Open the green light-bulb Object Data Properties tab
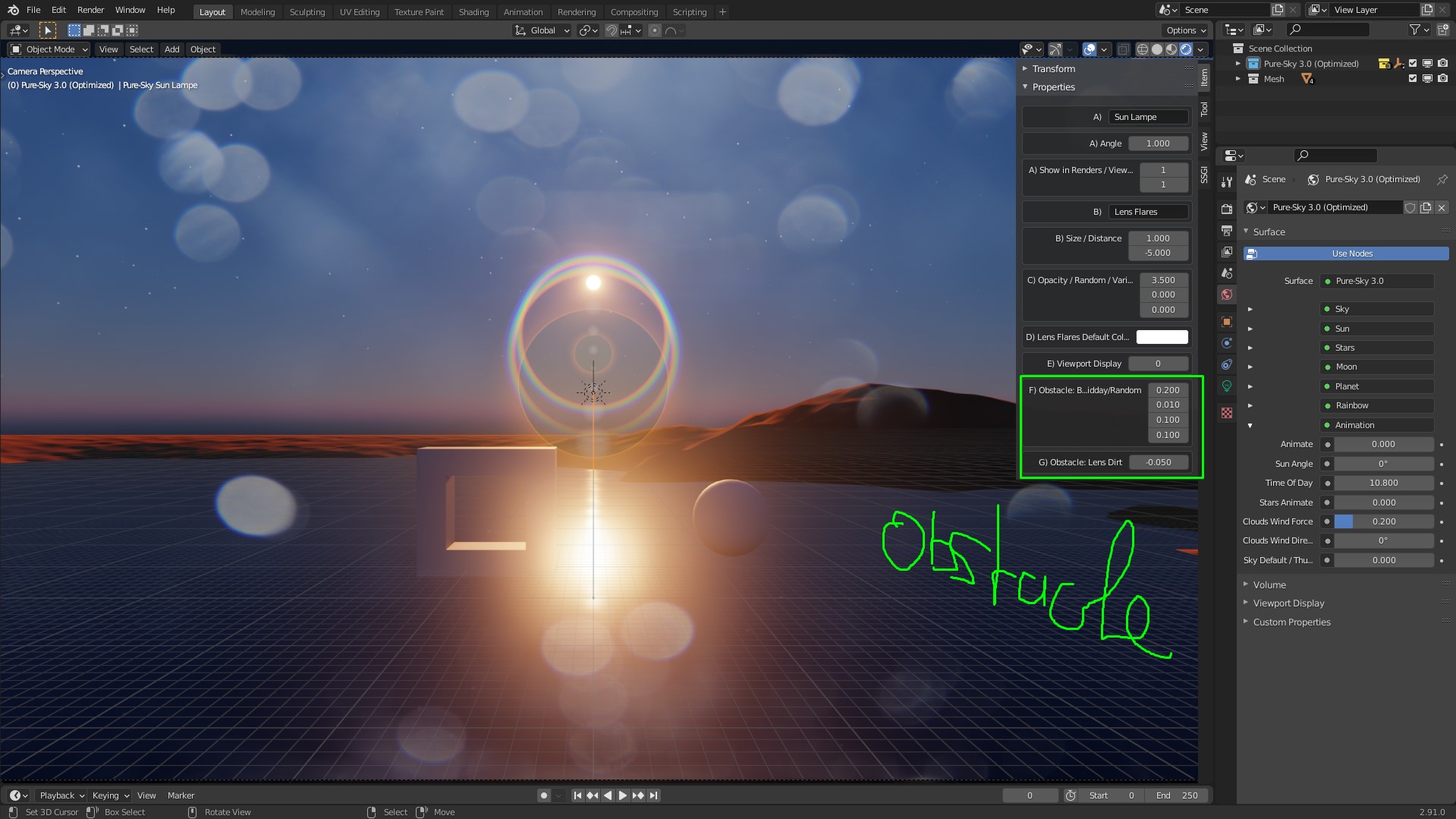 tap(1226, 386)
